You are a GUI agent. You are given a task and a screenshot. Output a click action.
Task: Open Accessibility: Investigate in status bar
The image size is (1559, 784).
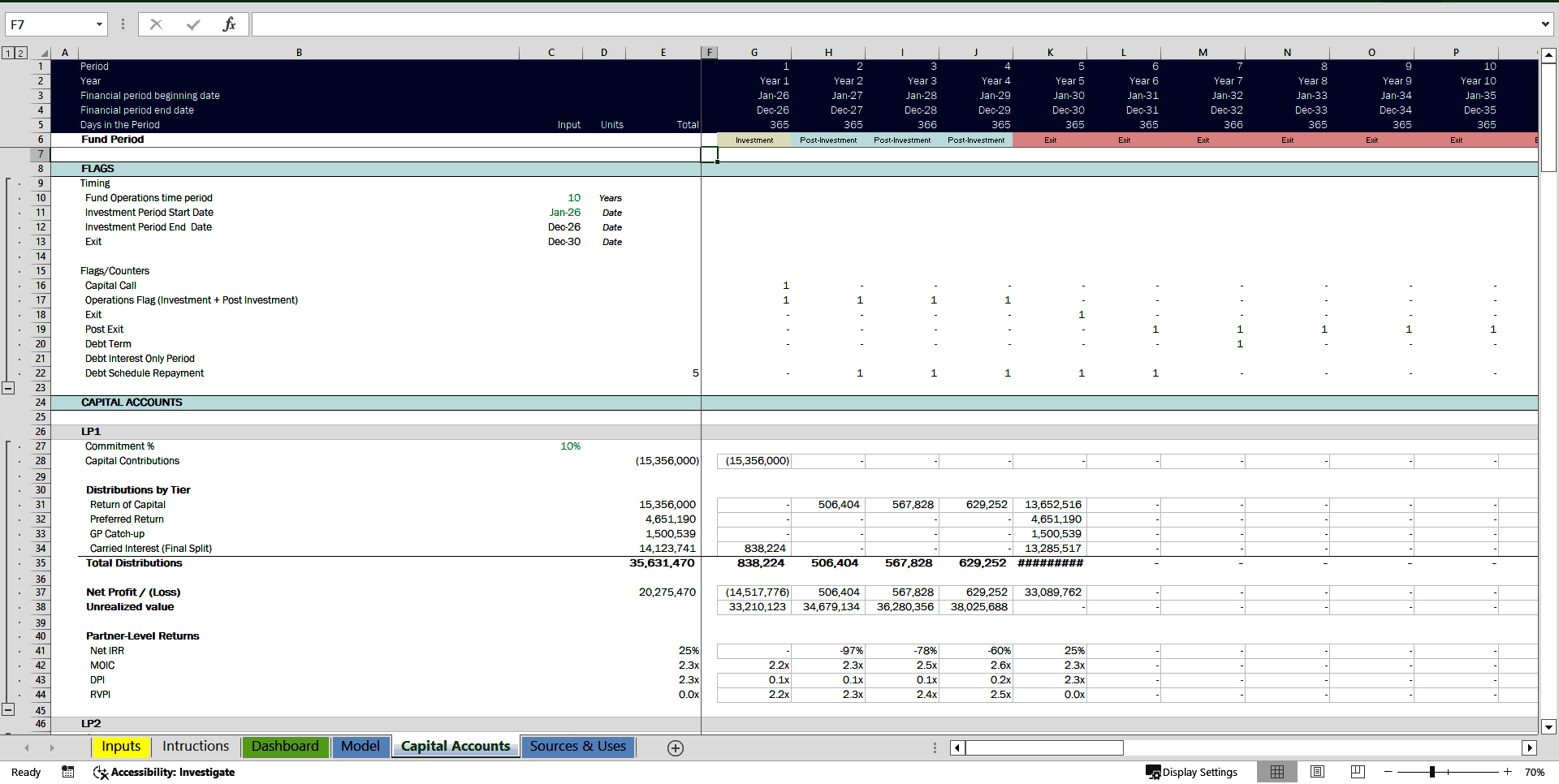165,772
